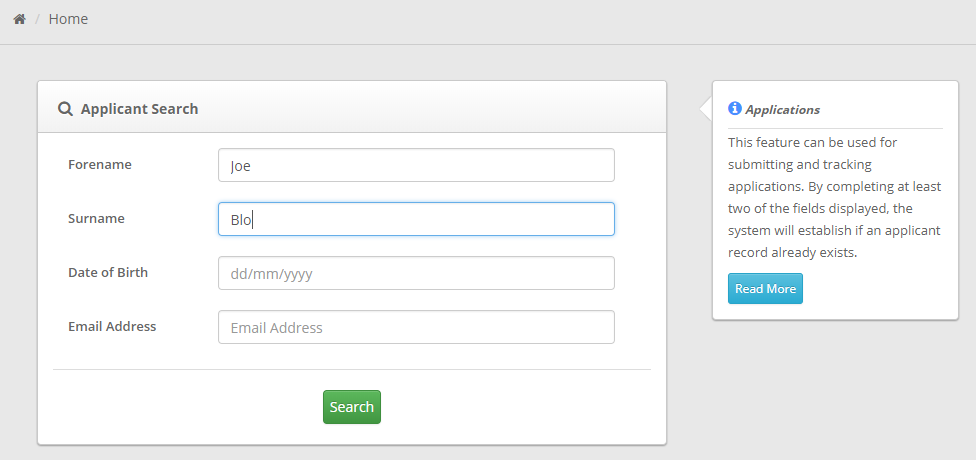Click into the Email Address input
Image resolution: width=976 pixels, height=460 pixels.
point(416,327)
